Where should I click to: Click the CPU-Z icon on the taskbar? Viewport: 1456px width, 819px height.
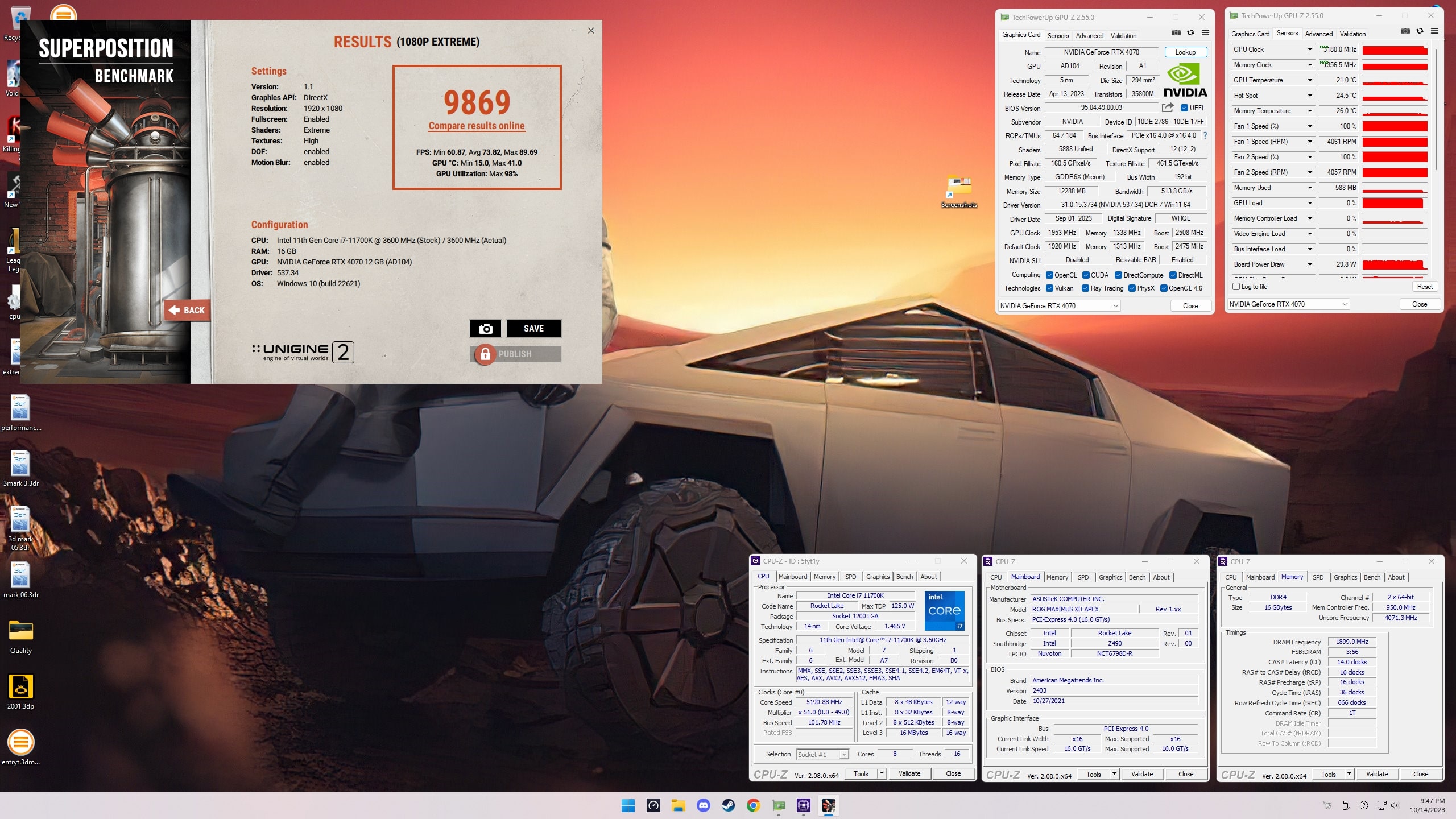pyautogui.click(x=803, y=805)
